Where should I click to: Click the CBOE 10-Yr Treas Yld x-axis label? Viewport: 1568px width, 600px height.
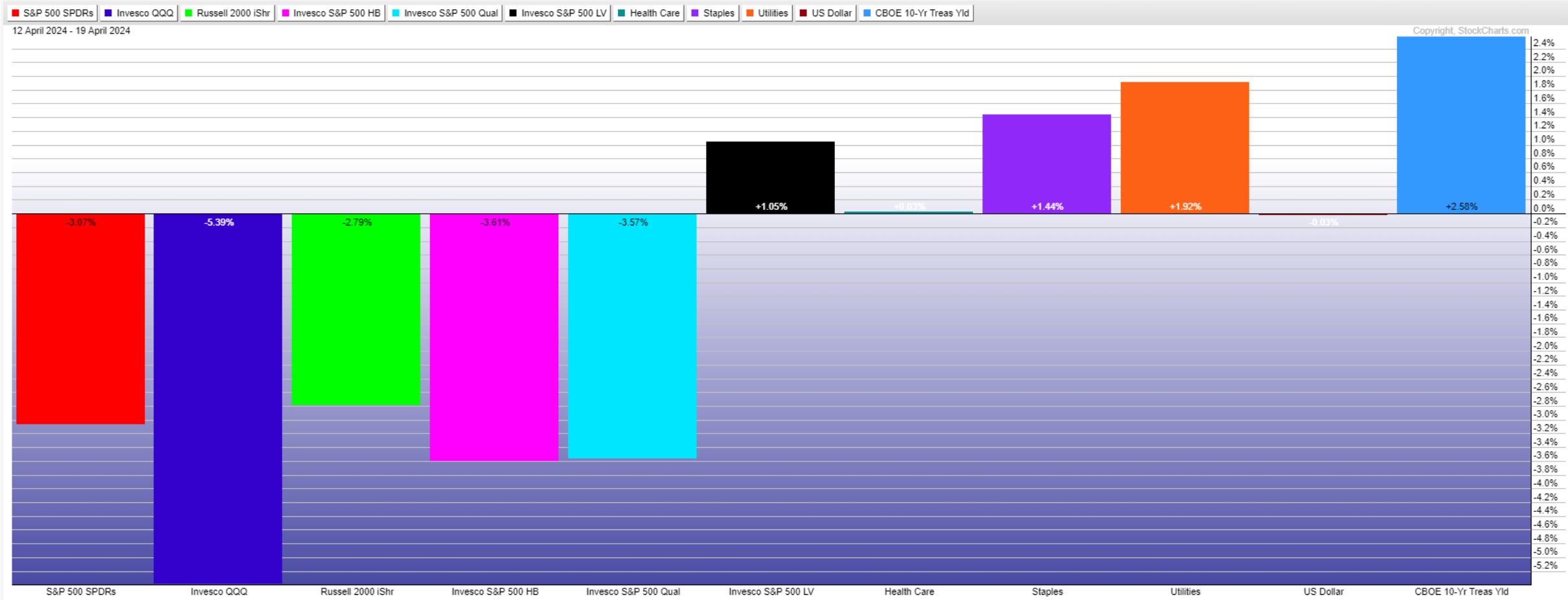pyautogui.click(x=1462, y=592)
